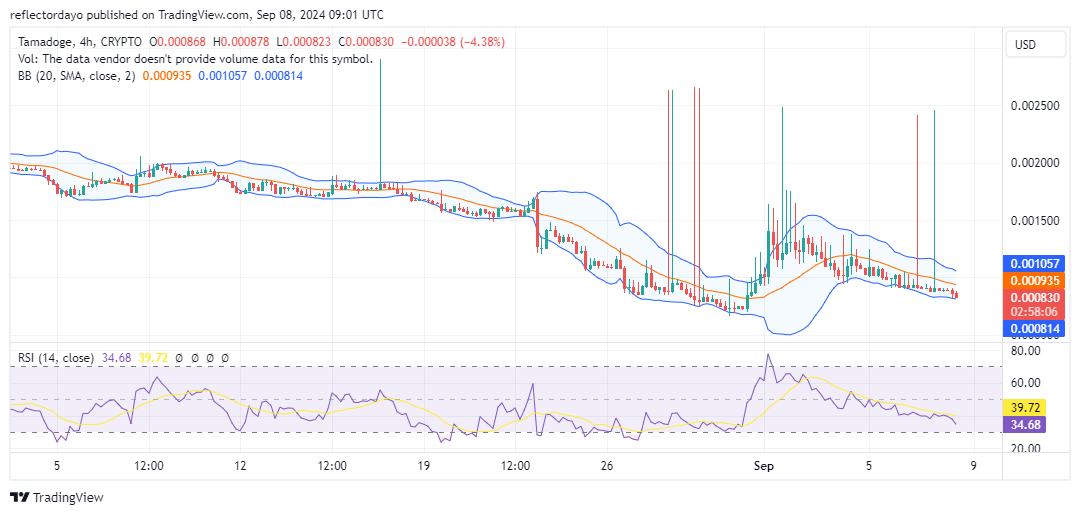Viewport: 1080px width, 515px height.
Task: Click the 9 date label on time axis
Action: 973,466
